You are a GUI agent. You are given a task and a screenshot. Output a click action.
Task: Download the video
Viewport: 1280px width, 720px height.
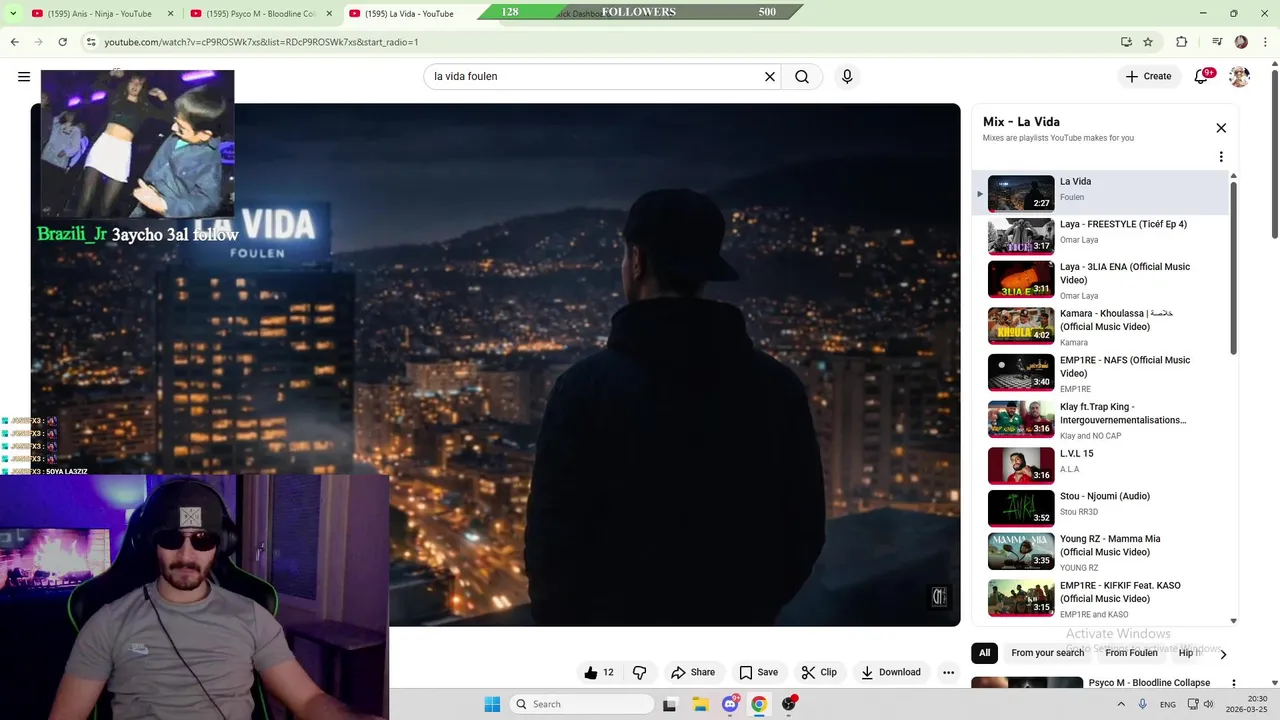(891, 672)
